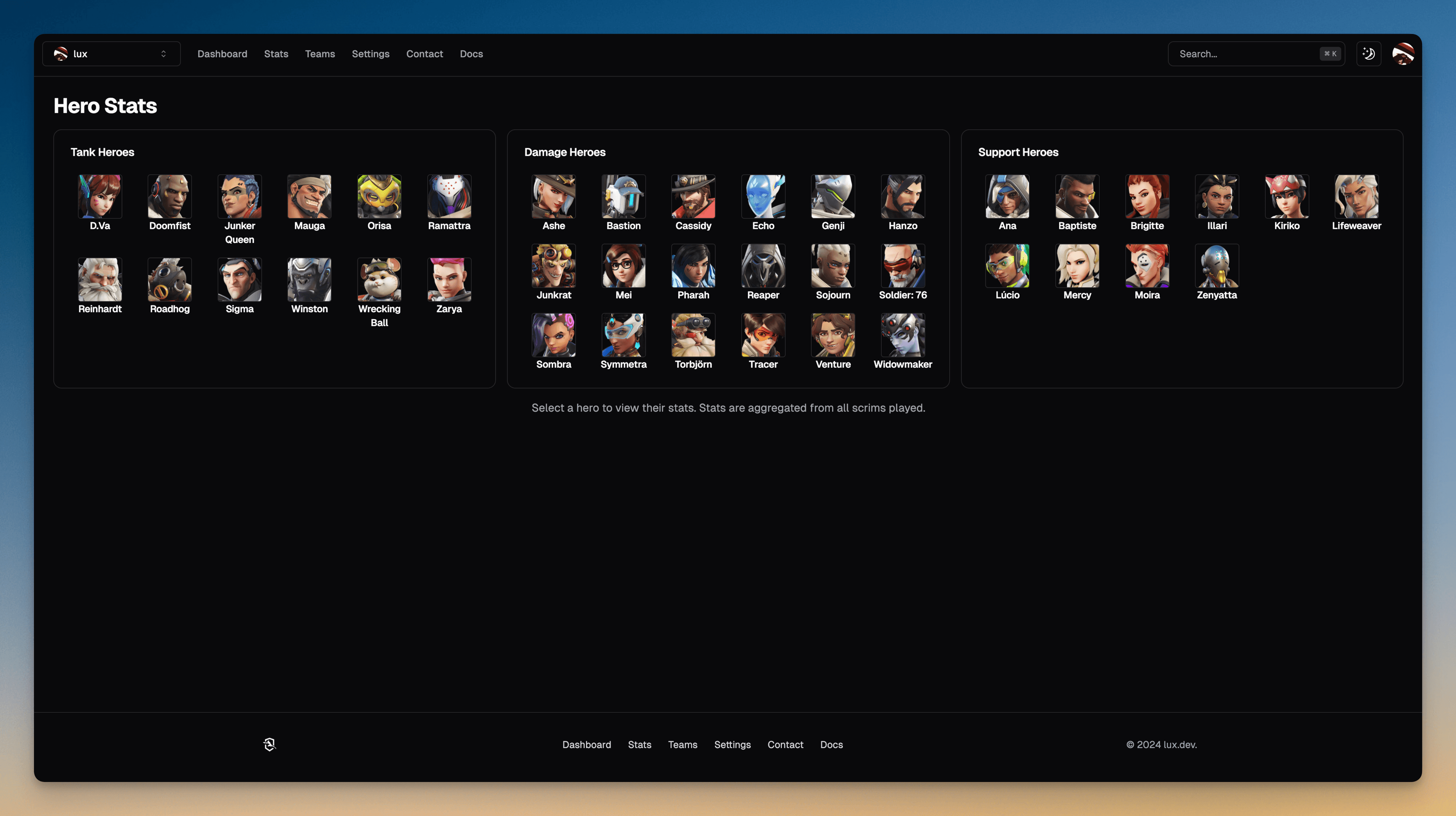Pick the Hanzo portrait
Image resolution: width=1456 pixels, height=816 pixels.
(903, 196)
